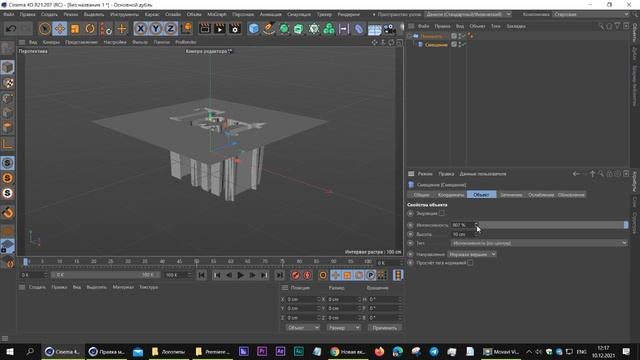Render to Picture Viewer icon
The image size is (640, 360).
click(x=220, y=29)
